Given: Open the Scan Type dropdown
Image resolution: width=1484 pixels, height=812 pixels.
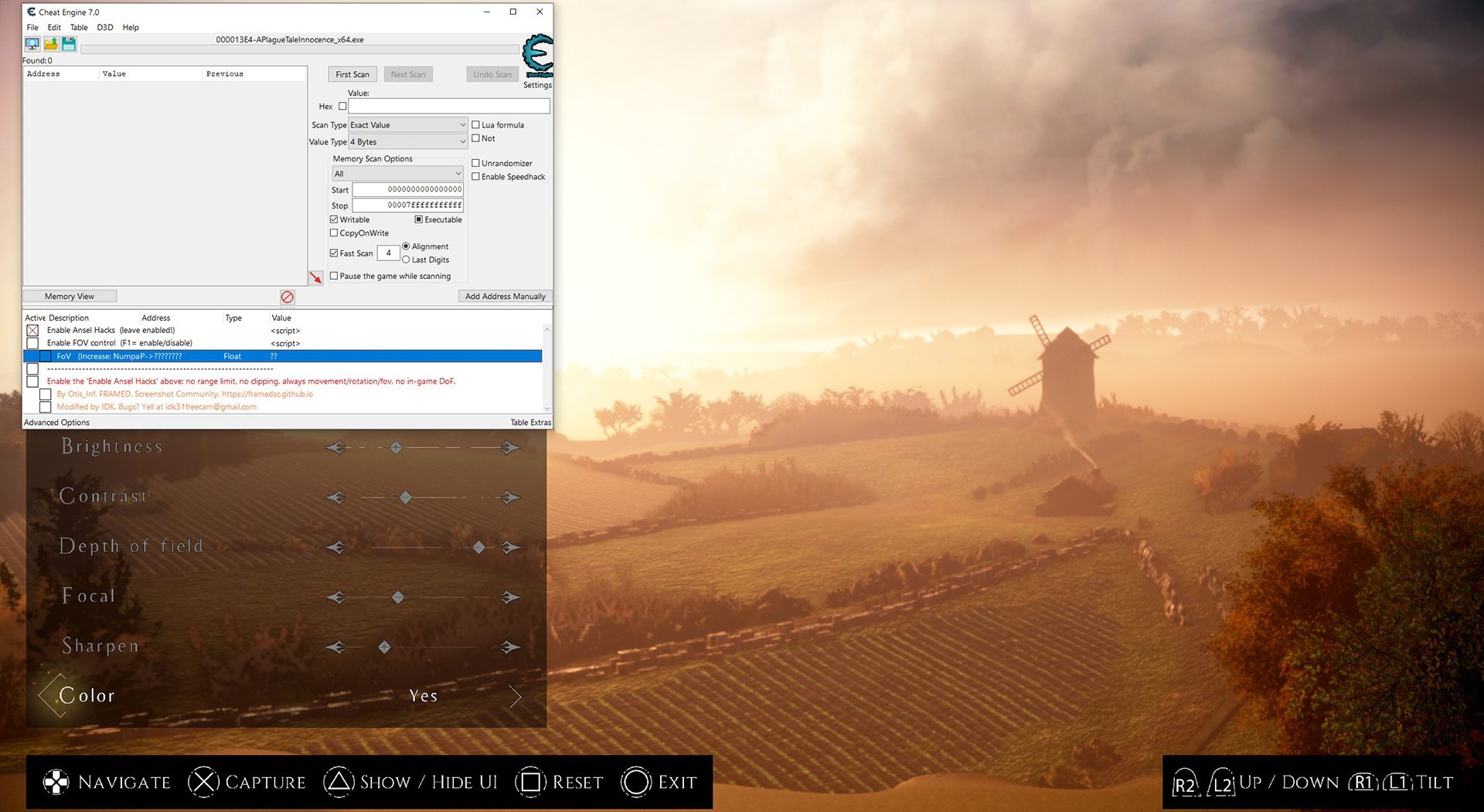Looking at the screenshot, I should coord(408,125).
